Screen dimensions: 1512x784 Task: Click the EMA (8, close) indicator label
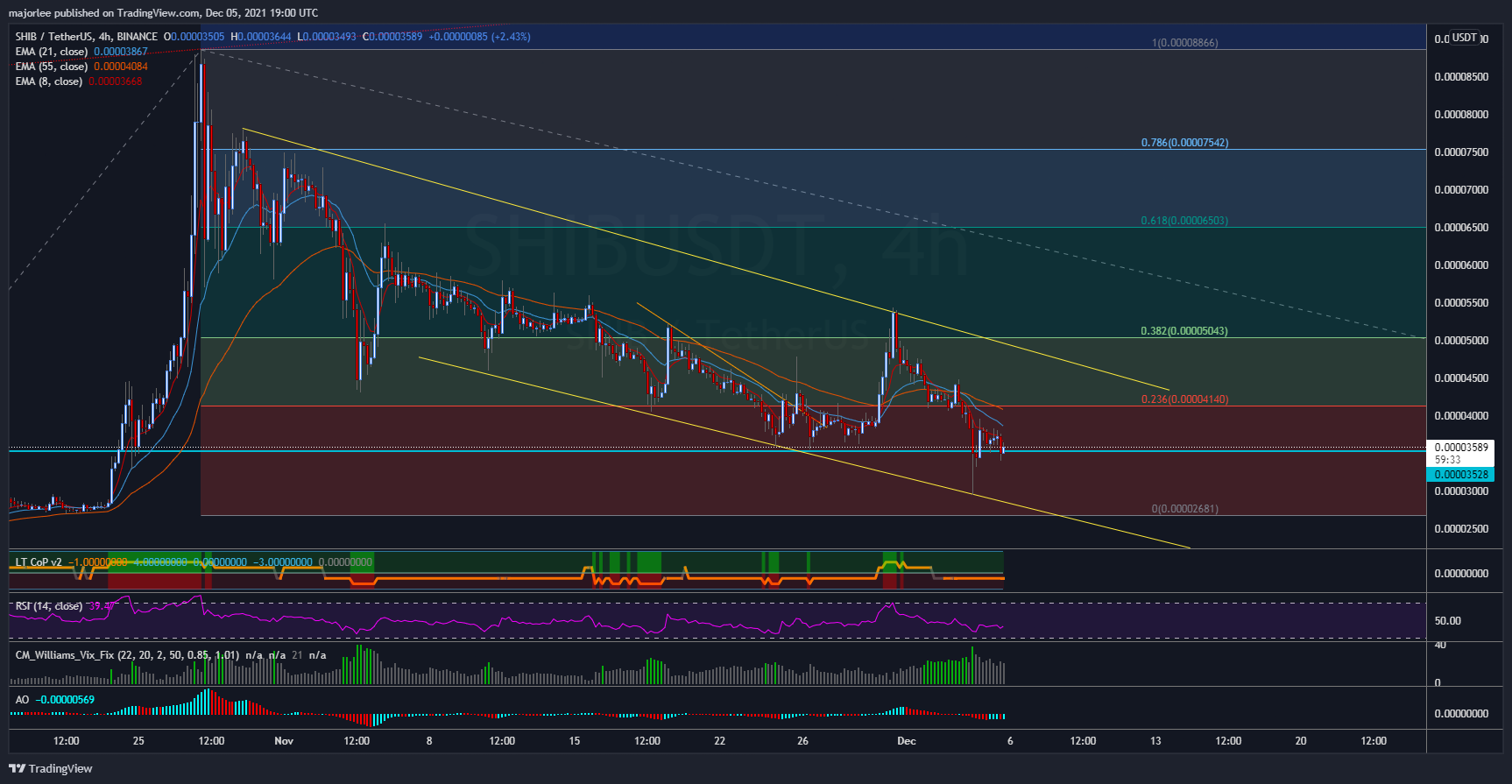click(49, 81)
